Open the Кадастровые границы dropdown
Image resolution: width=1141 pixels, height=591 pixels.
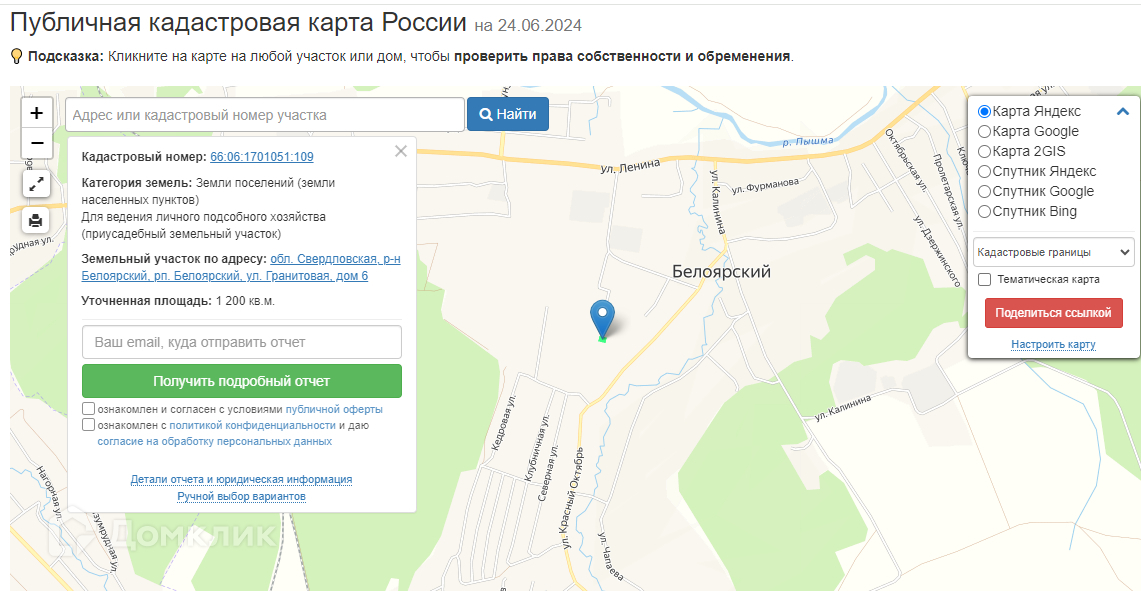click(x=1054, y=253)
